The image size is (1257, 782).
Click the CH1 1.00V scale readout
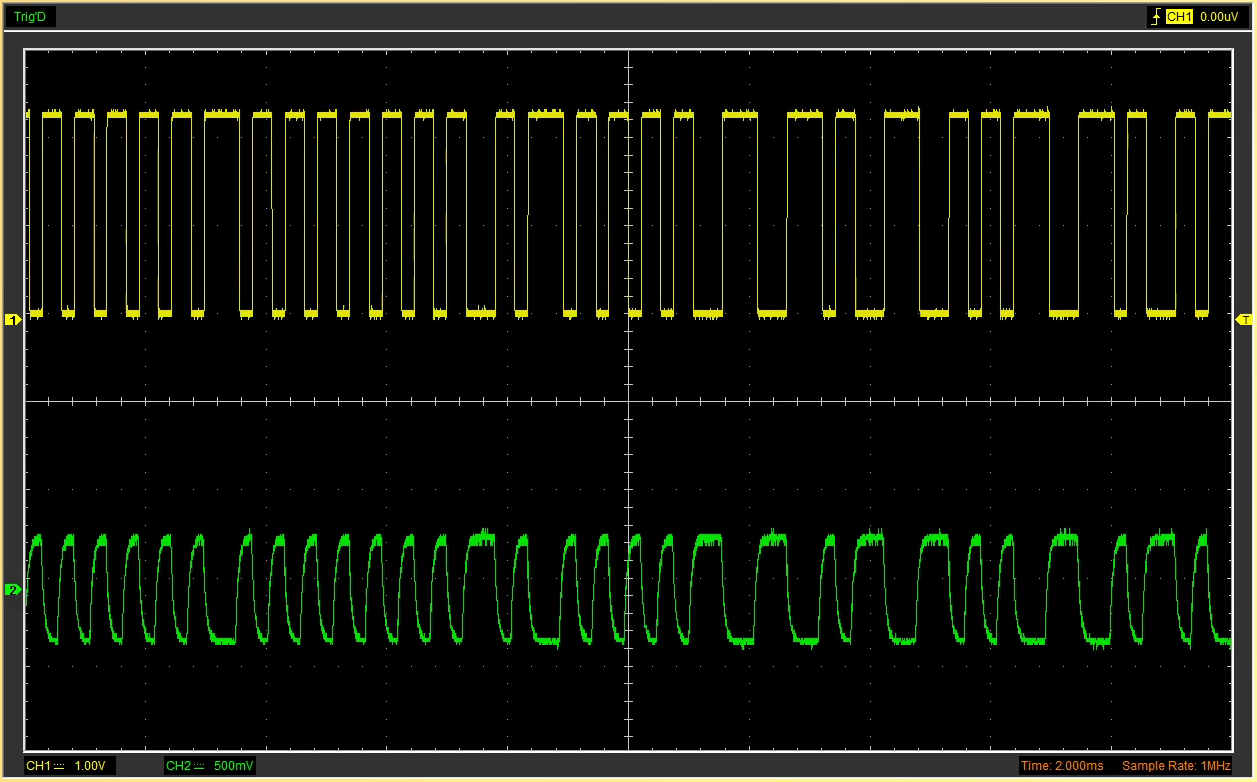point(69,766)
